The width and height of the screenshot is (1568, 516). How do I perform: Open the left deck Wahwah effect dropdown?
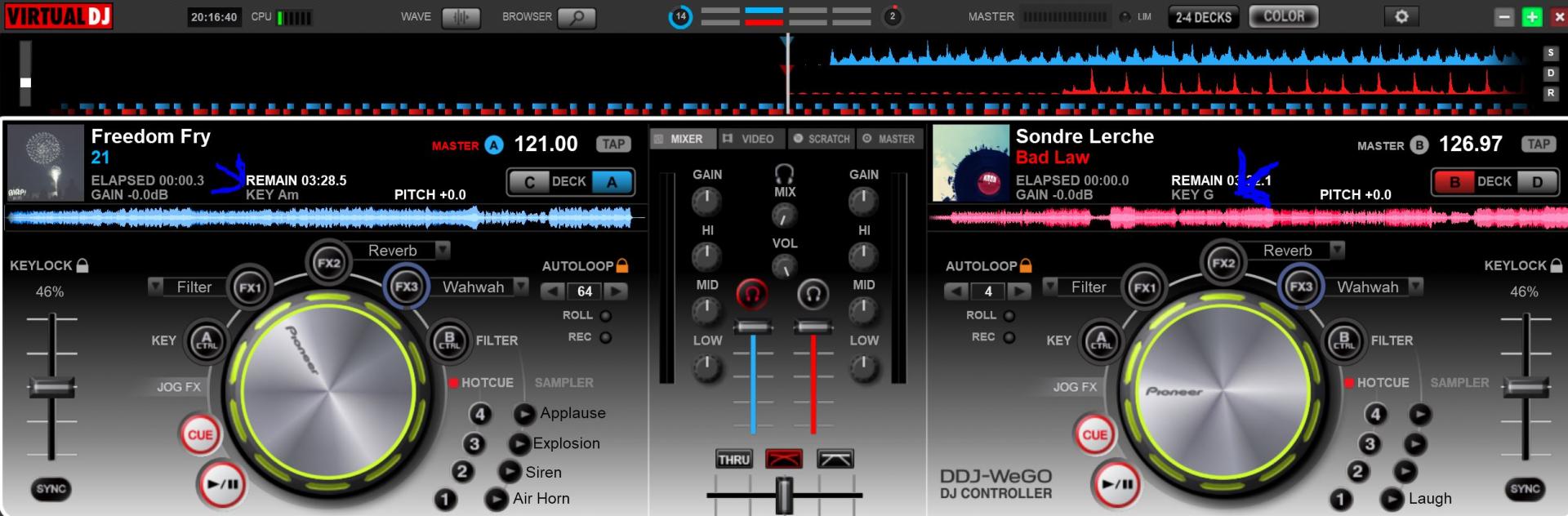coord(521,287)
